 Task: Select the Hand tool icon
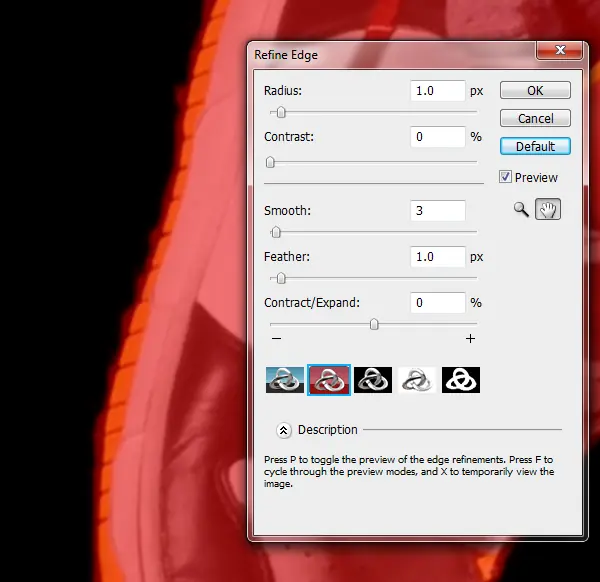point(548,209)
